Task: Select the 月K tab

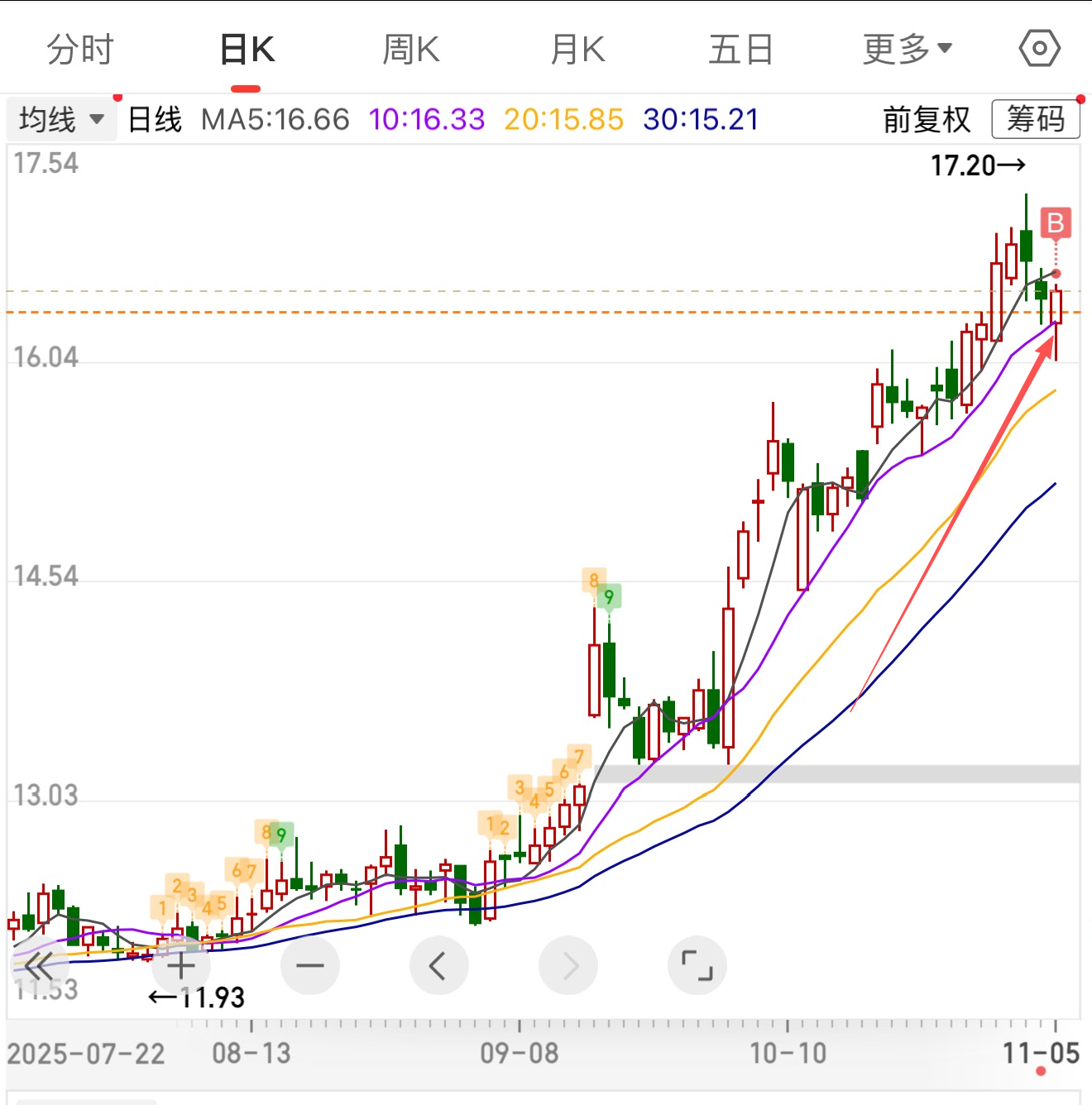Action: pos(577,50)
